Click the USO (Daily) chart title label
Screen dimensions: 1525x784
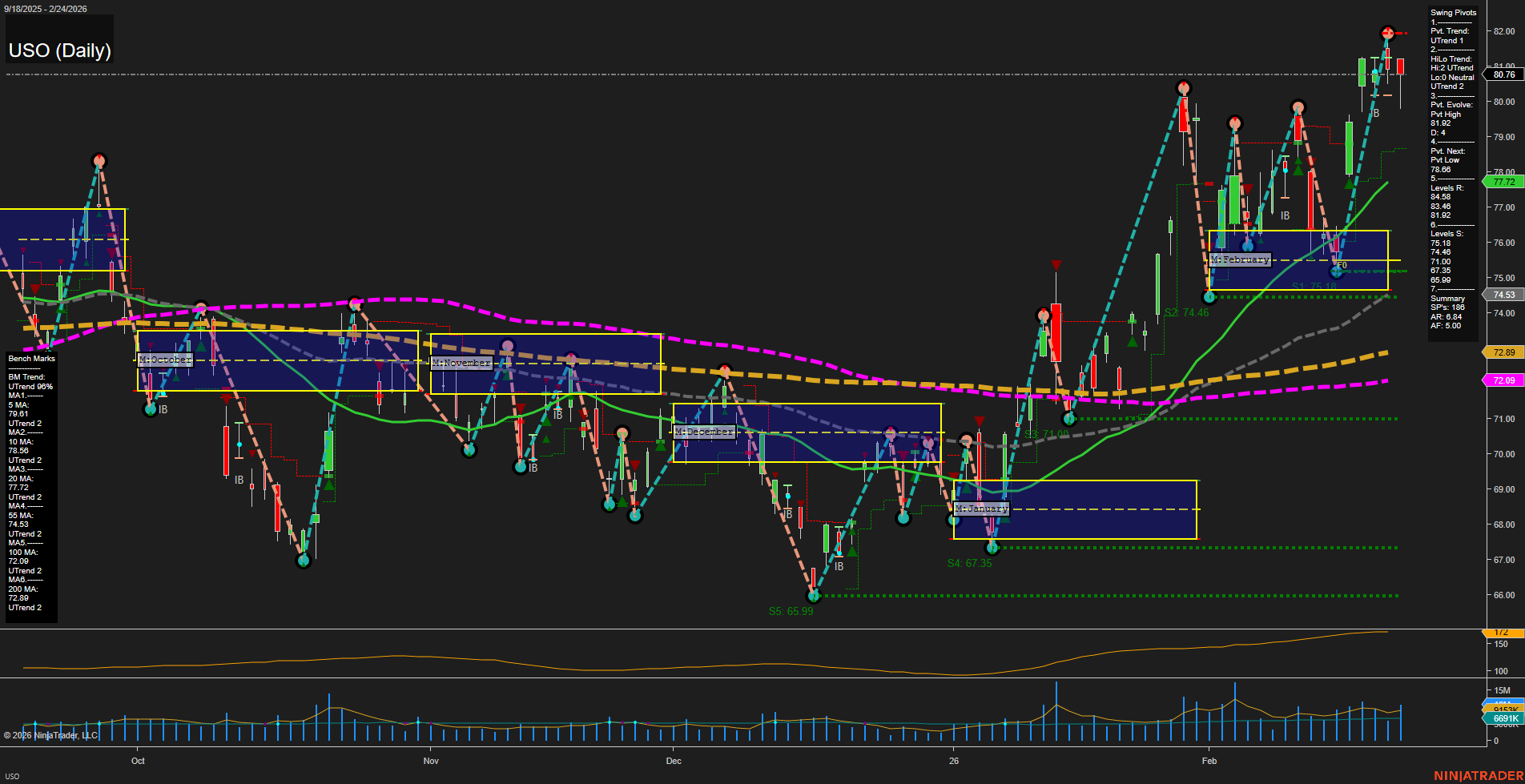[x=59, y=50]
